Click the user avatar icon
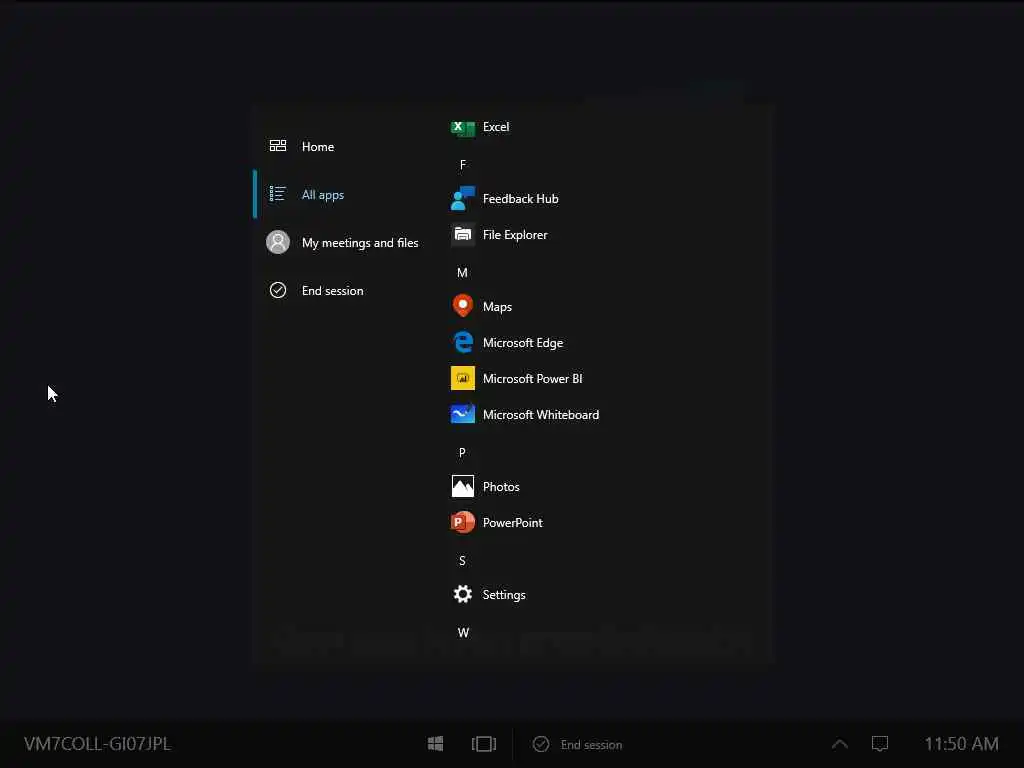This screenshot has width=1024, height=768. coord(278,242)
